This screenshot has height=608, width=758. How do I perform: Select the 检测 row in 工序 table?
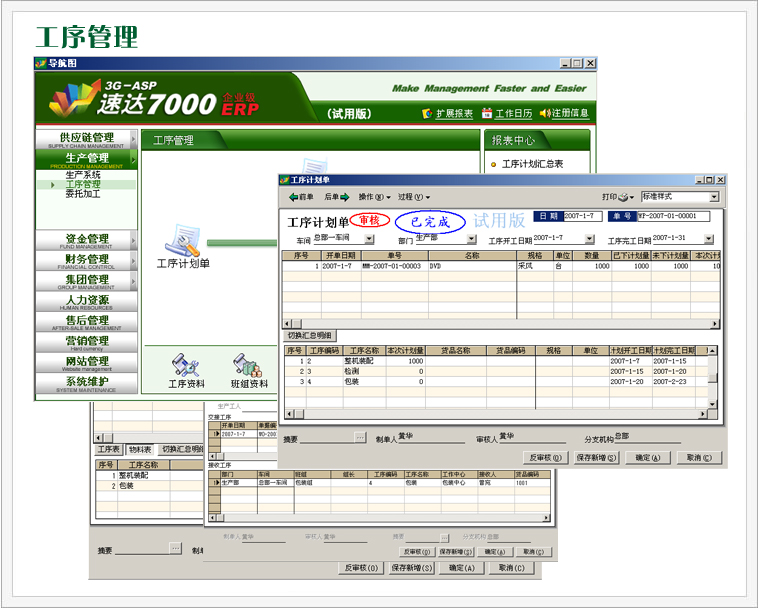(x=496, y=371)
